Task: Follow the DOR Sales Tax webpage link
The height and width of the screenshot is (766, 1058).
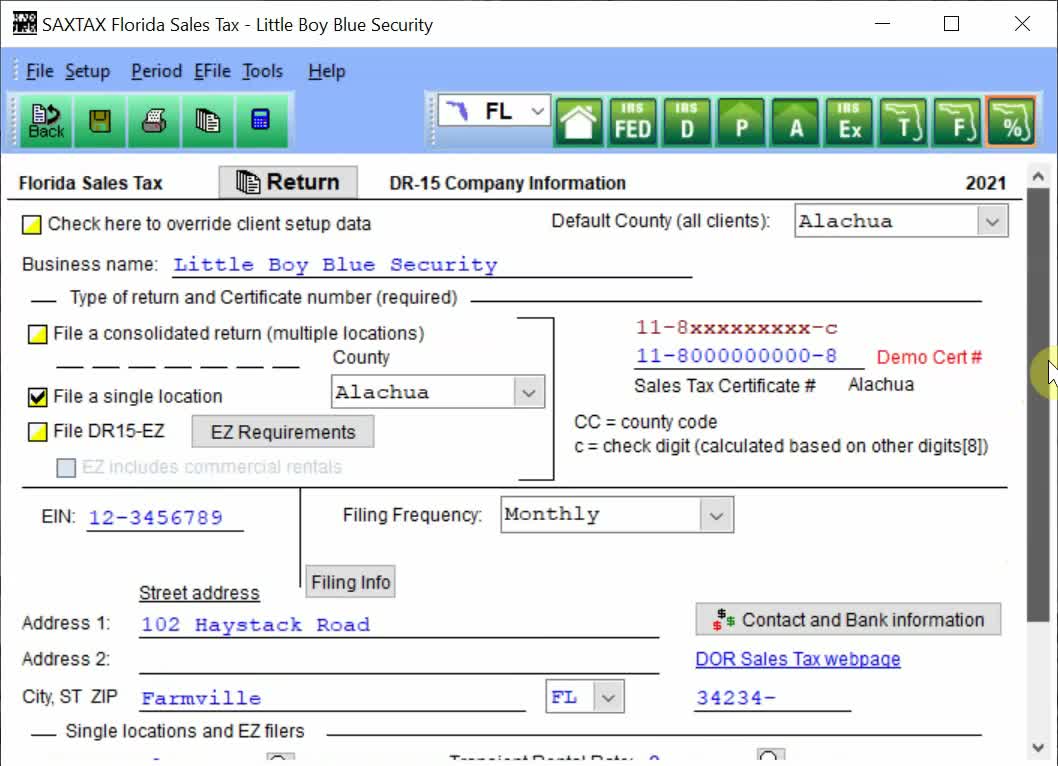Action: [798, 659]
